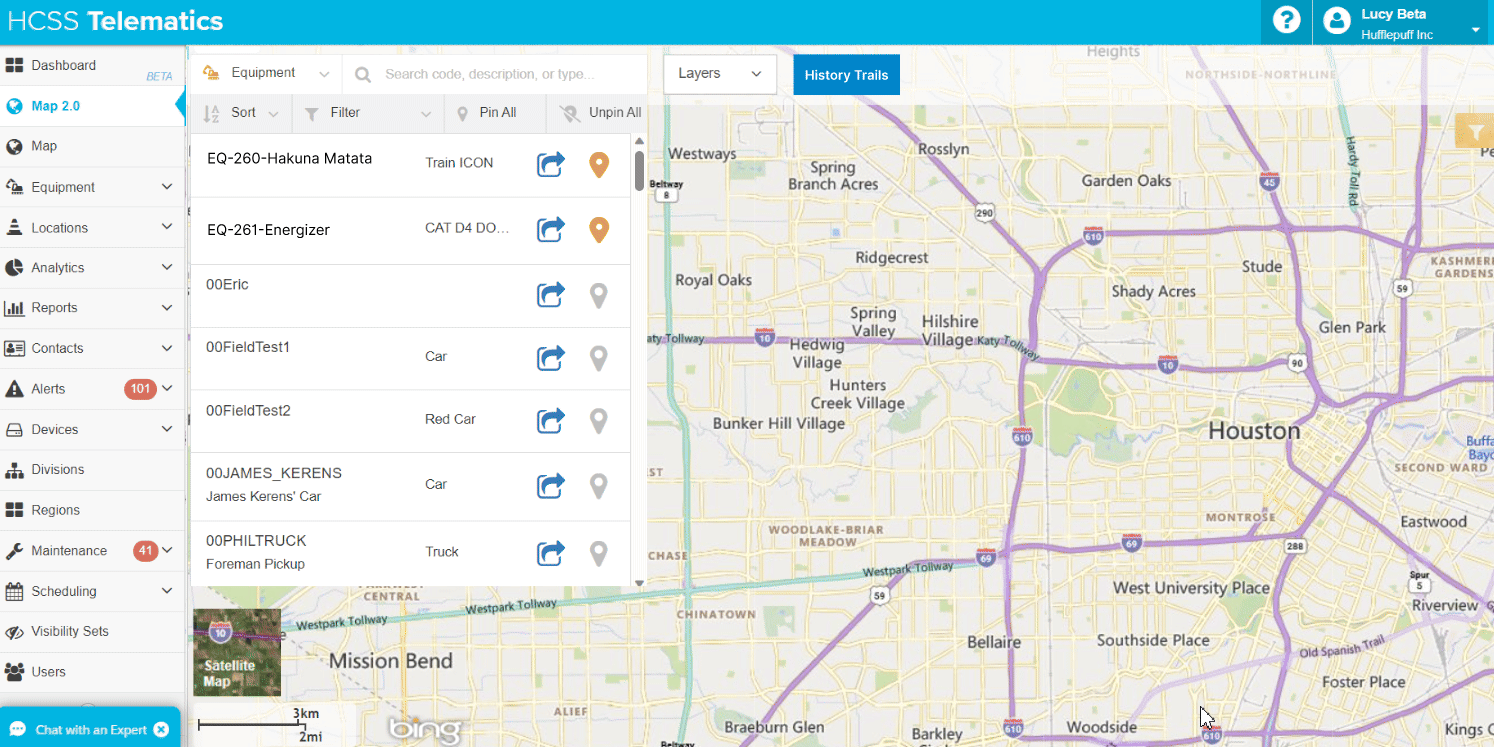Click the user profile avatar icon

[1337, 21]
